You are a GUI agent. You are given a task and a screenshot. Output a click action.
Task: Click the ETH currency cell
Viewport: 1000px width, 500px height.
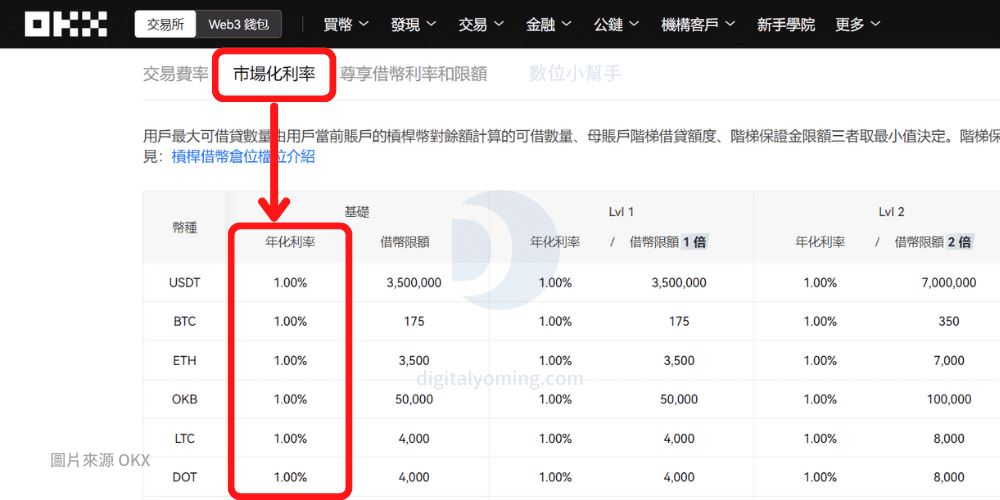point(184,361)
